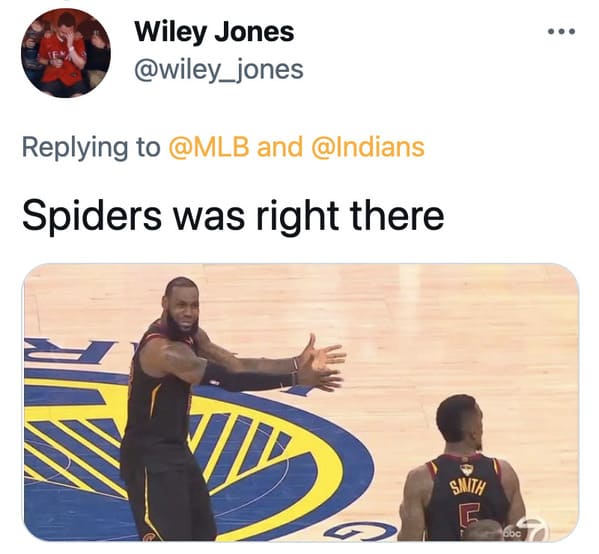Click the Replying to label

tap(91, 148)
